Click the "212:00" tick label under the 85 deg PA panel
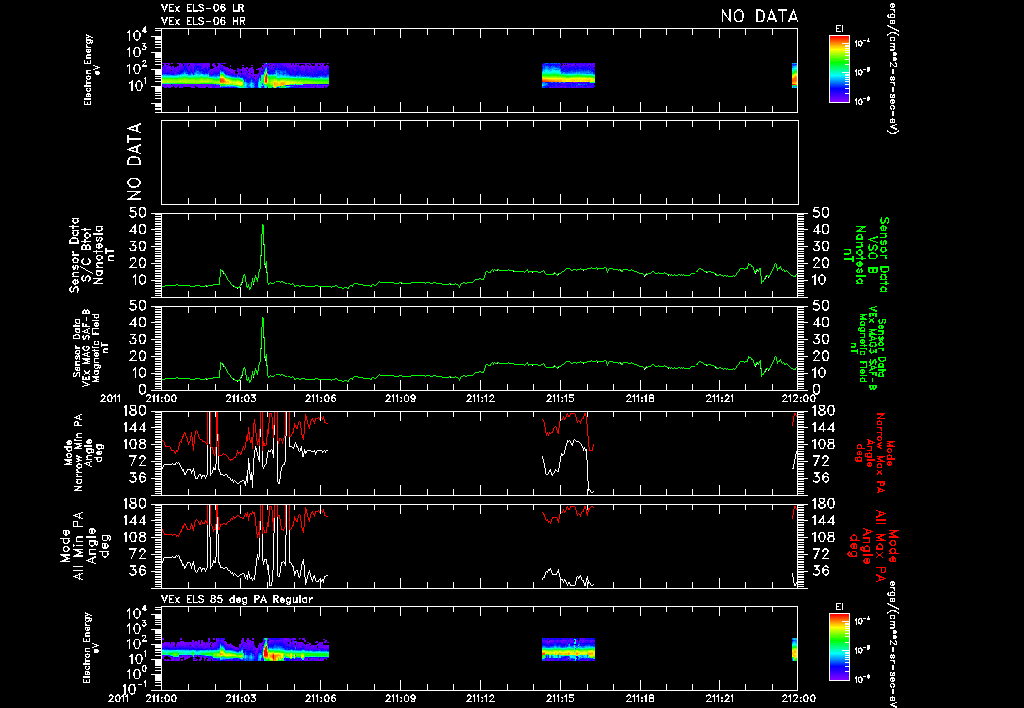Image resolution: width=1024 pixels, height=708 pixels. [x=799, y=698]
